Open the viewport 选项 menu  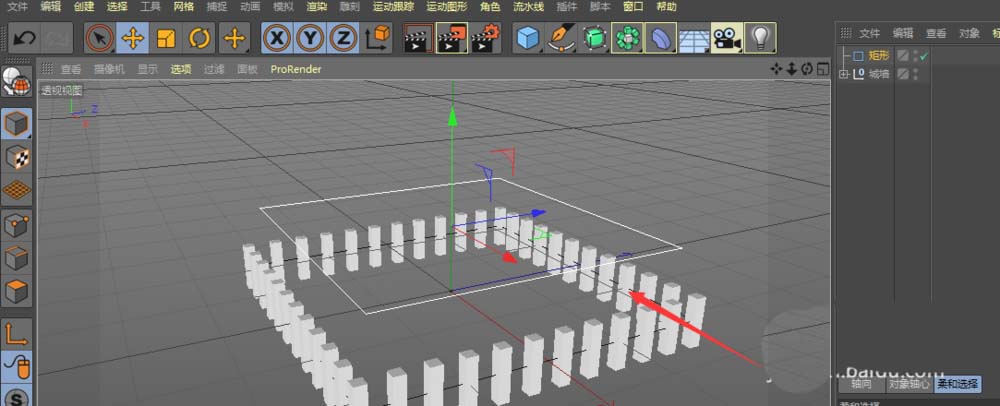click(181, 69)
